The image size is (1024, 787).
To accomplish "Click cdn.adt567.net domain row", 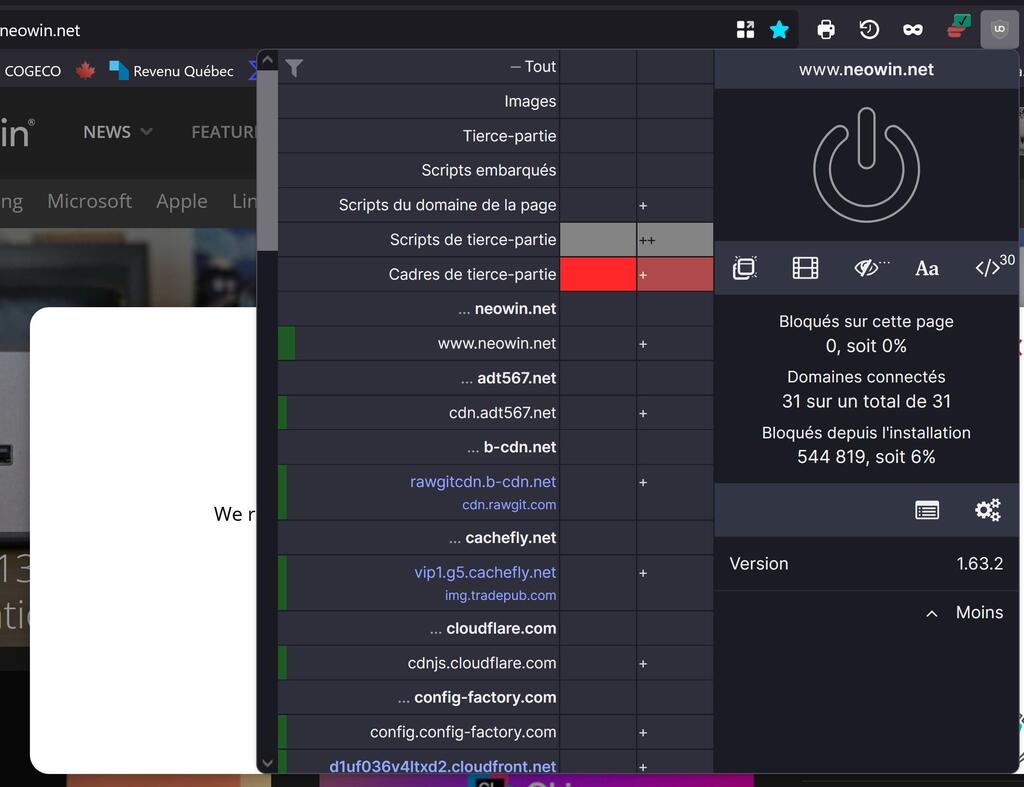I will click(x=419, y=413).
